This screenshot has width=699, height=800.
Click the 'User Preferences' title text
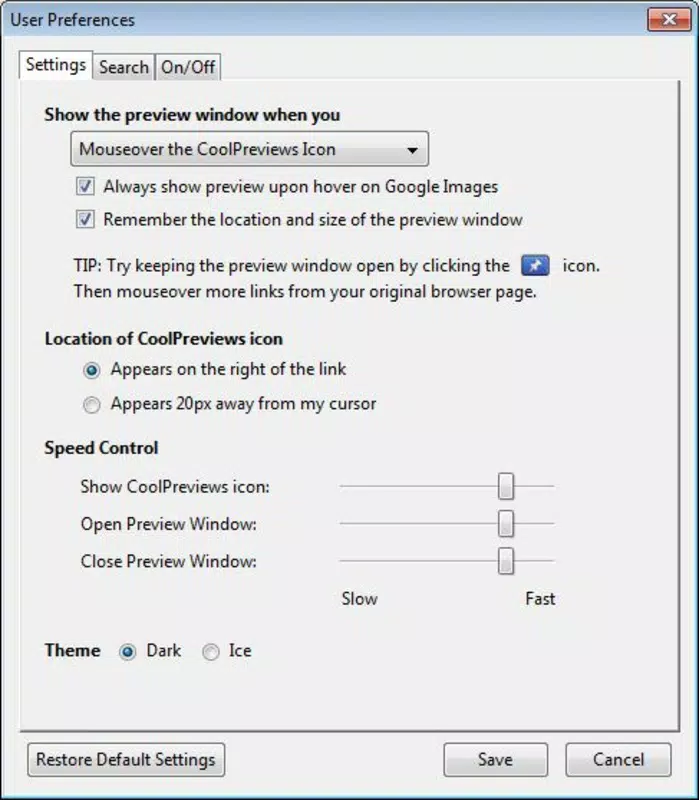(x=72, y=20)
